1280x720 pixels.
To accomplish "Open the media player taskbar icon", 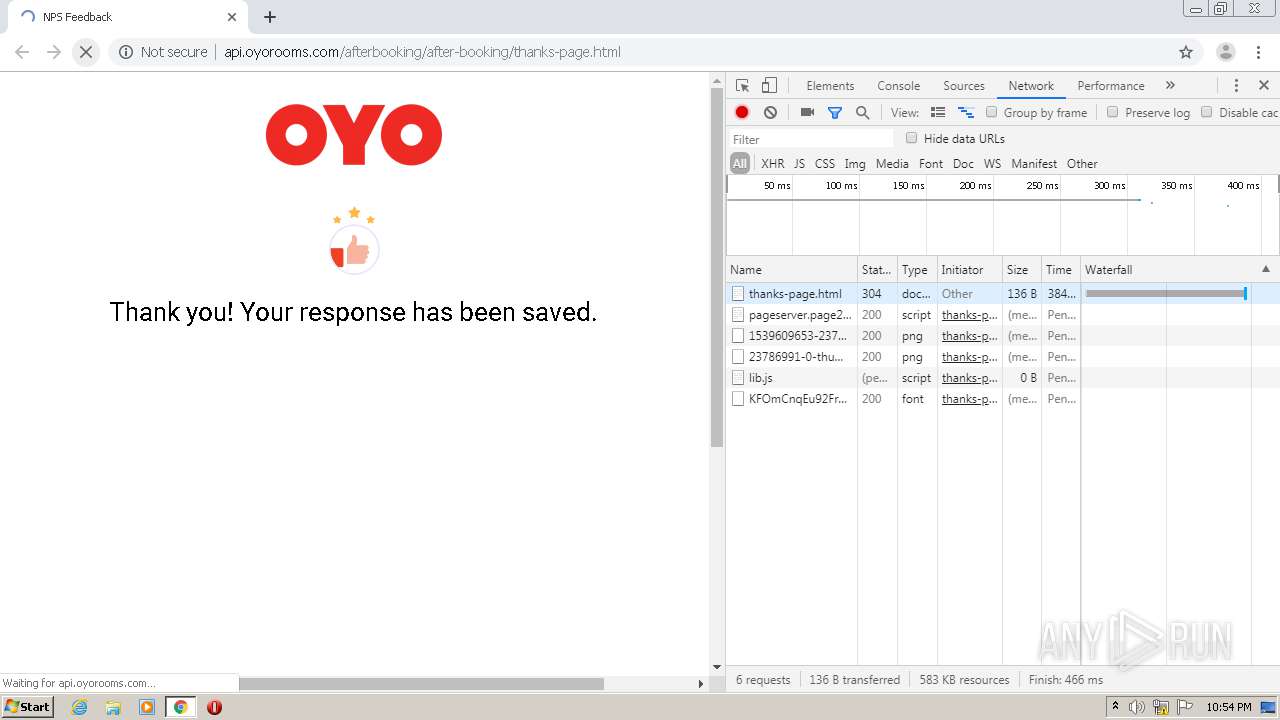I will [147, 707].
